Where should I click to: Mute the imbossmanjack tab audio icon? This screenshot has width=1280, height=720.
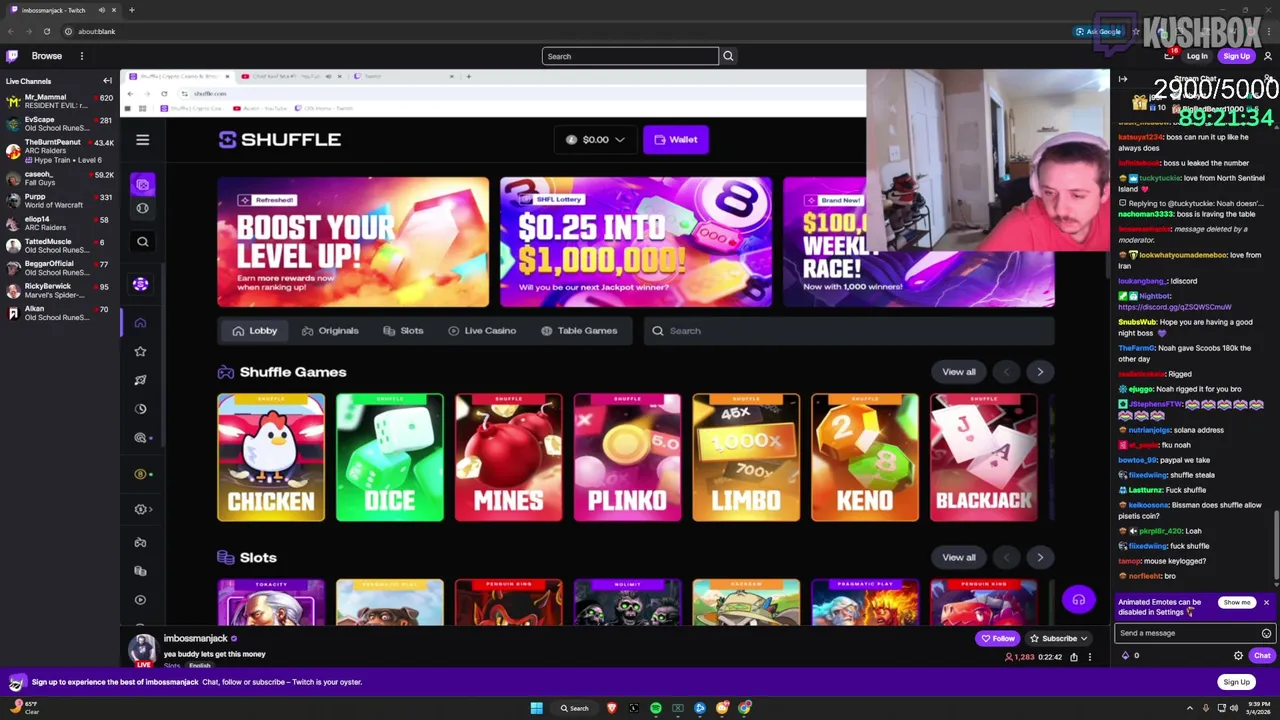click(x=101, y=10)
